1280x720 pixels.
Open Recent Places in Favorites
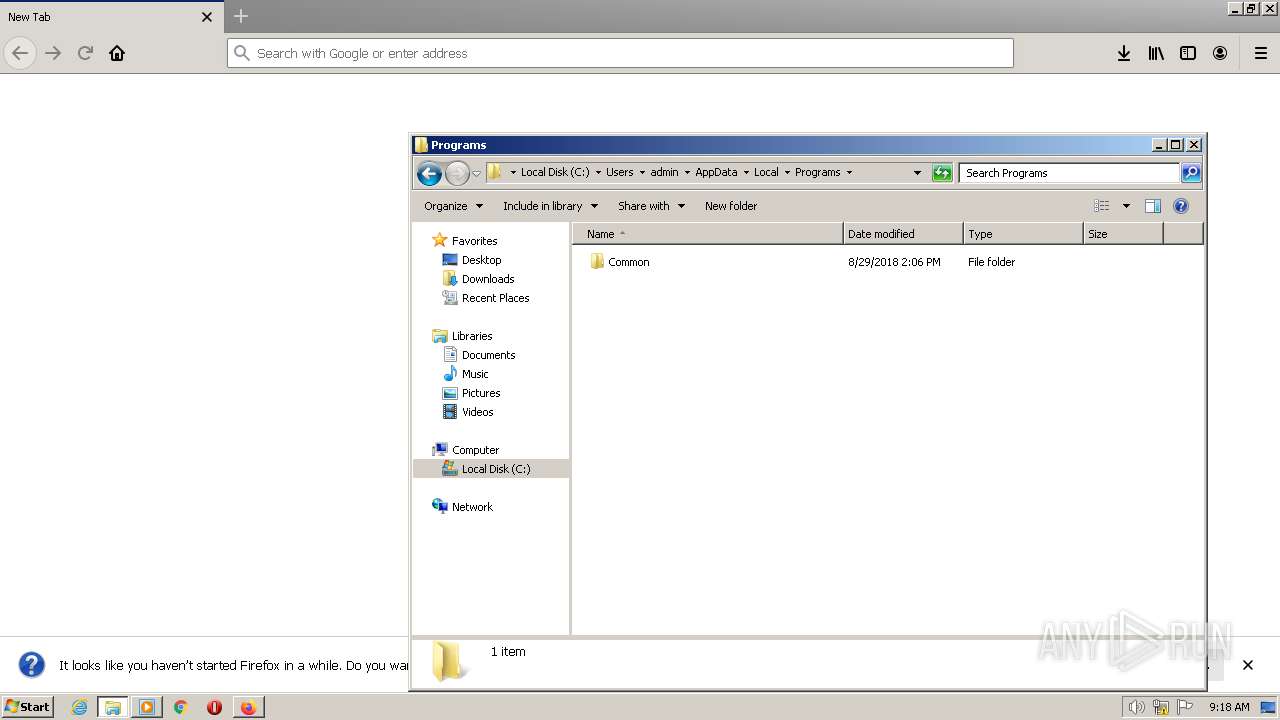495,298
